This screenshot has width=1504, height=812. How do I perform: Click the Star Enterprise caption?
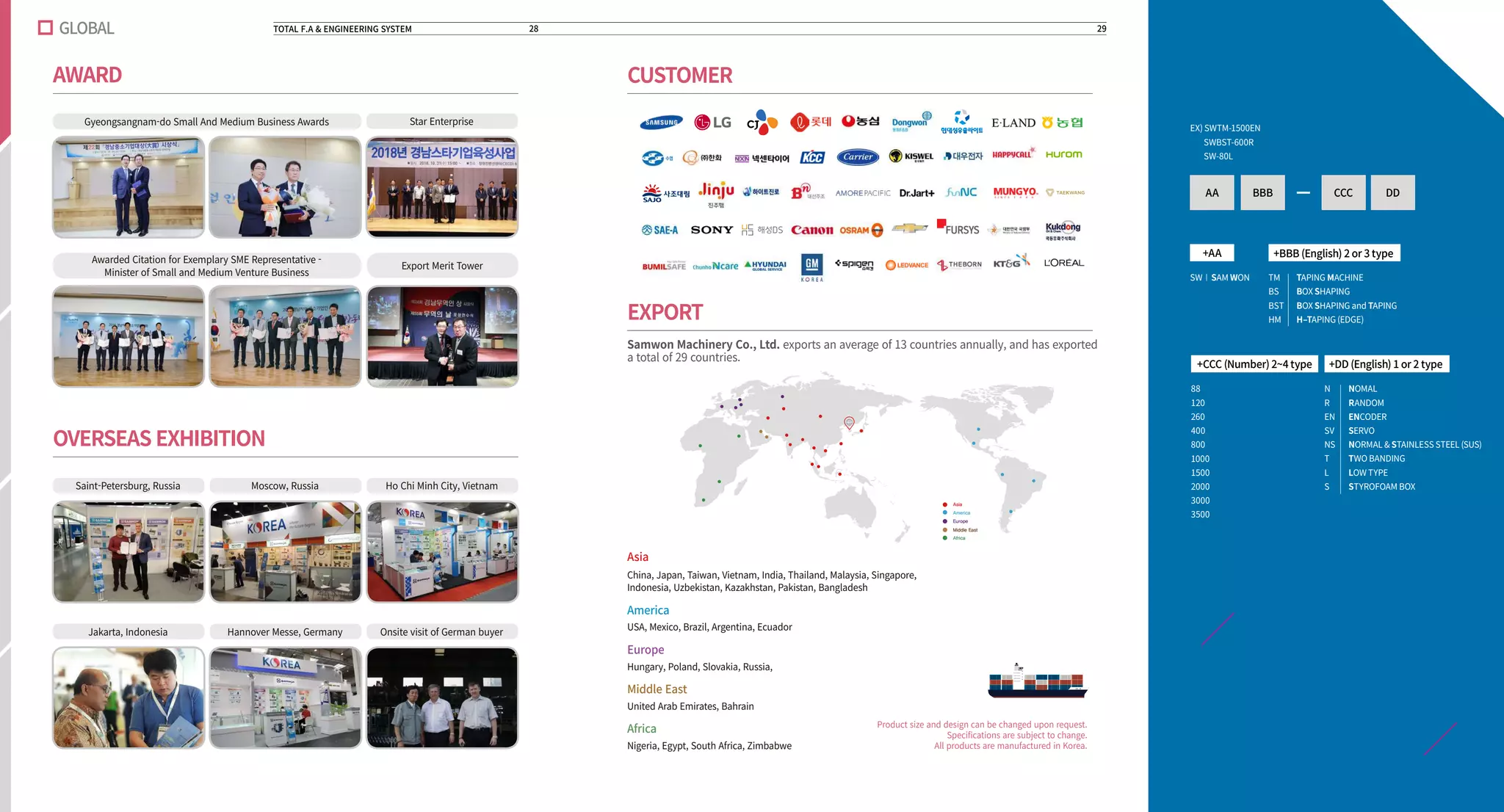(x=441, y=122)
